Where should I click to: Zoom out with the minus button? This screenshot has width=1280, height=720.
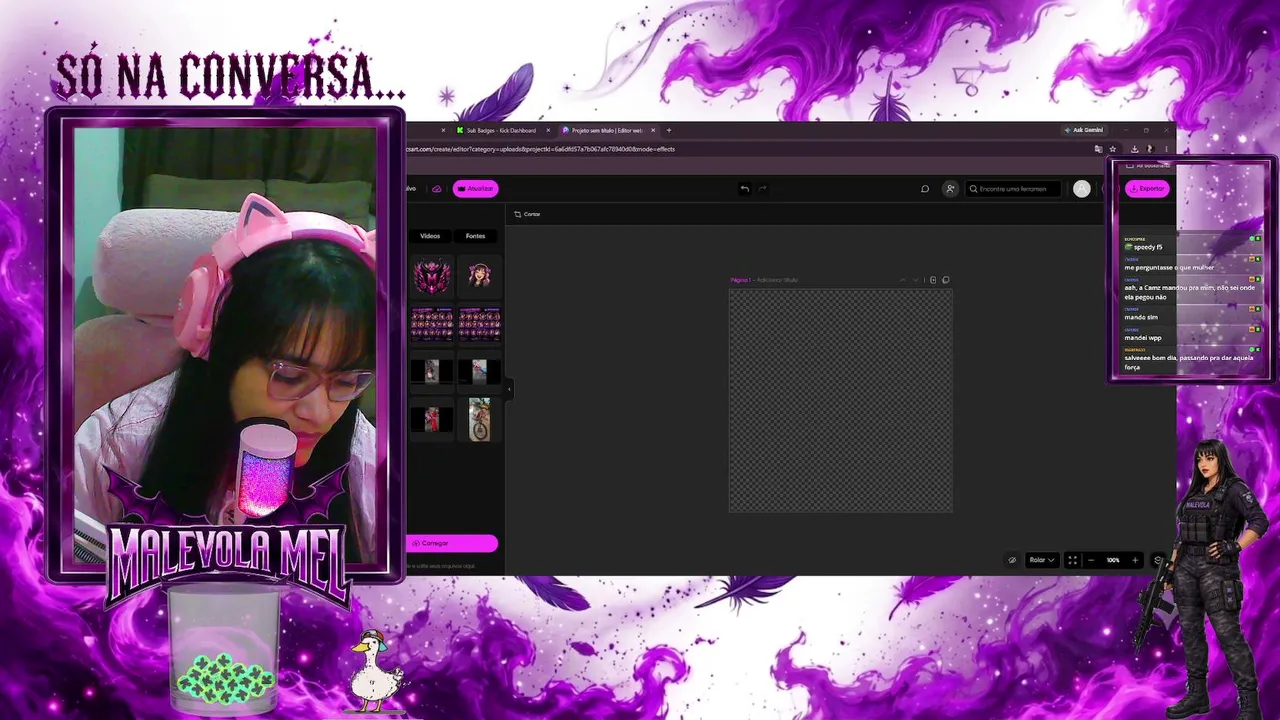[1091, 560]
